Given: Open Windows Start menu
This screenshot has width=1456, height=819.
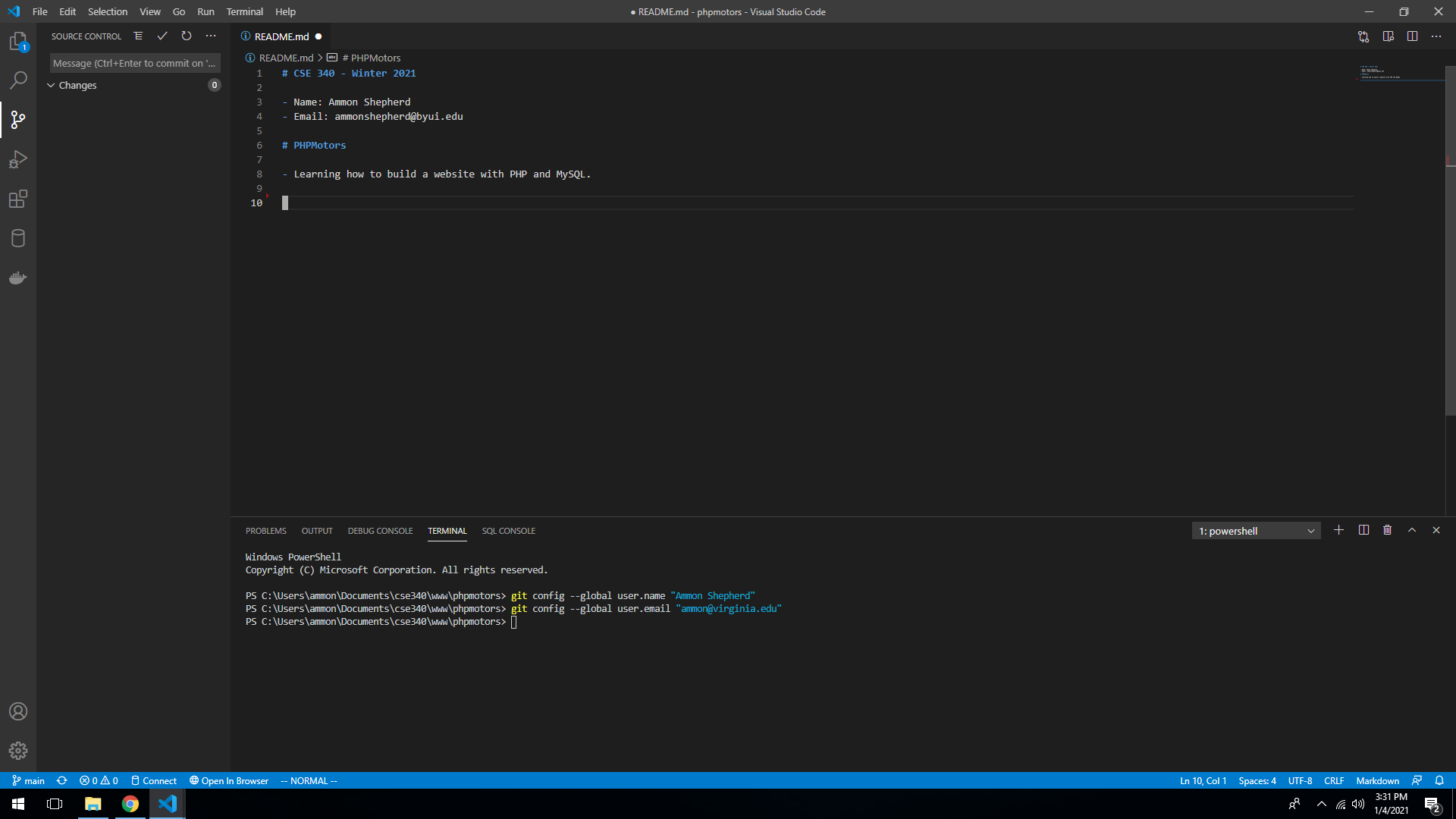Looking at the screenshot, I should point(18,804).
